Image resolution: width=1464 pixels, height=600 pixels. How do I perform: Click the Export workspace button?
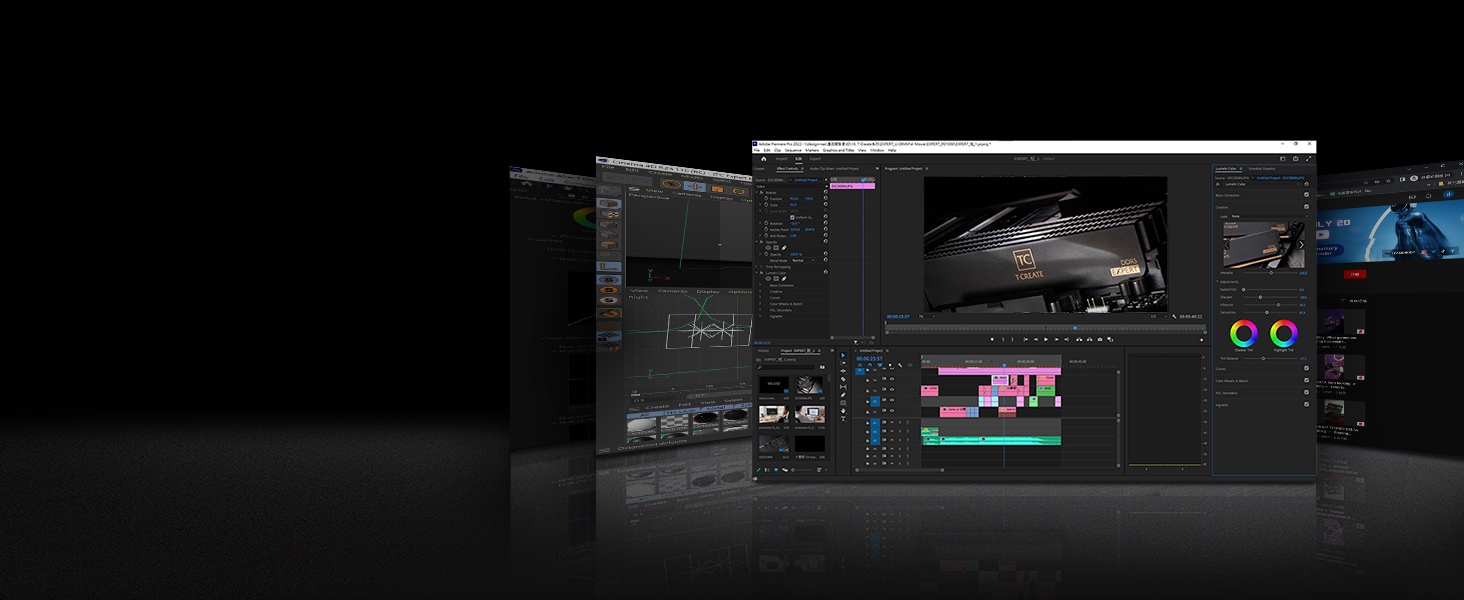815,158
